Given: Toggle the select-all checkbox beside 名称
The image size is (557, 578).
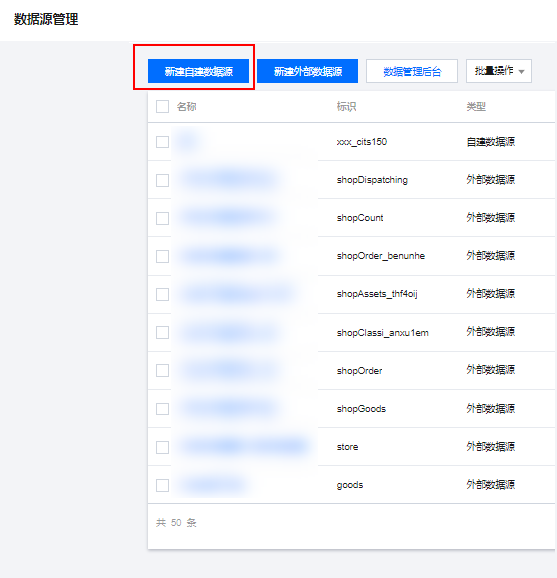Looking at the screenshot, I should coord(162,107).
